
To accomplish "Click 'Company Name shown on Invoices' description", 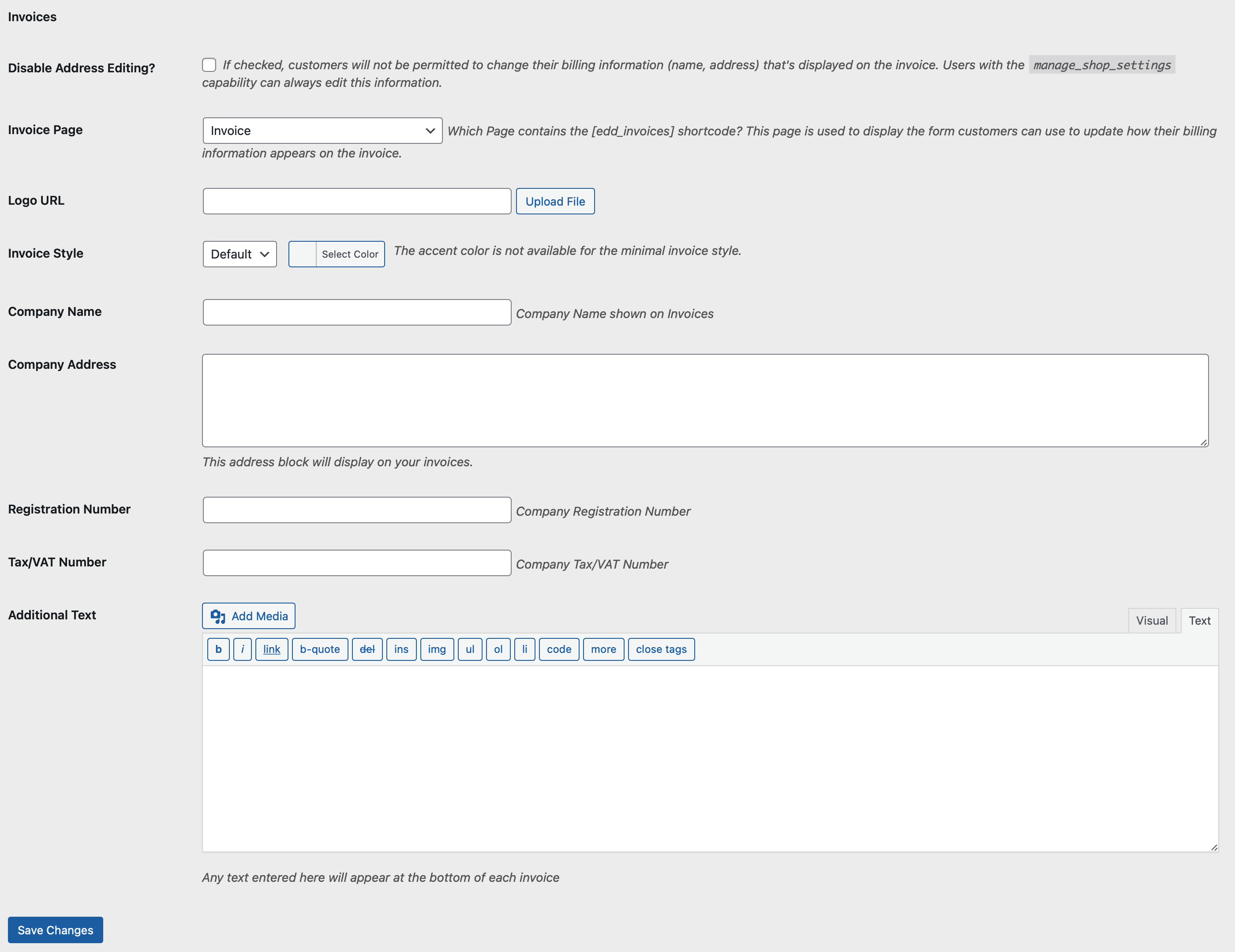I will click(615, 314).
